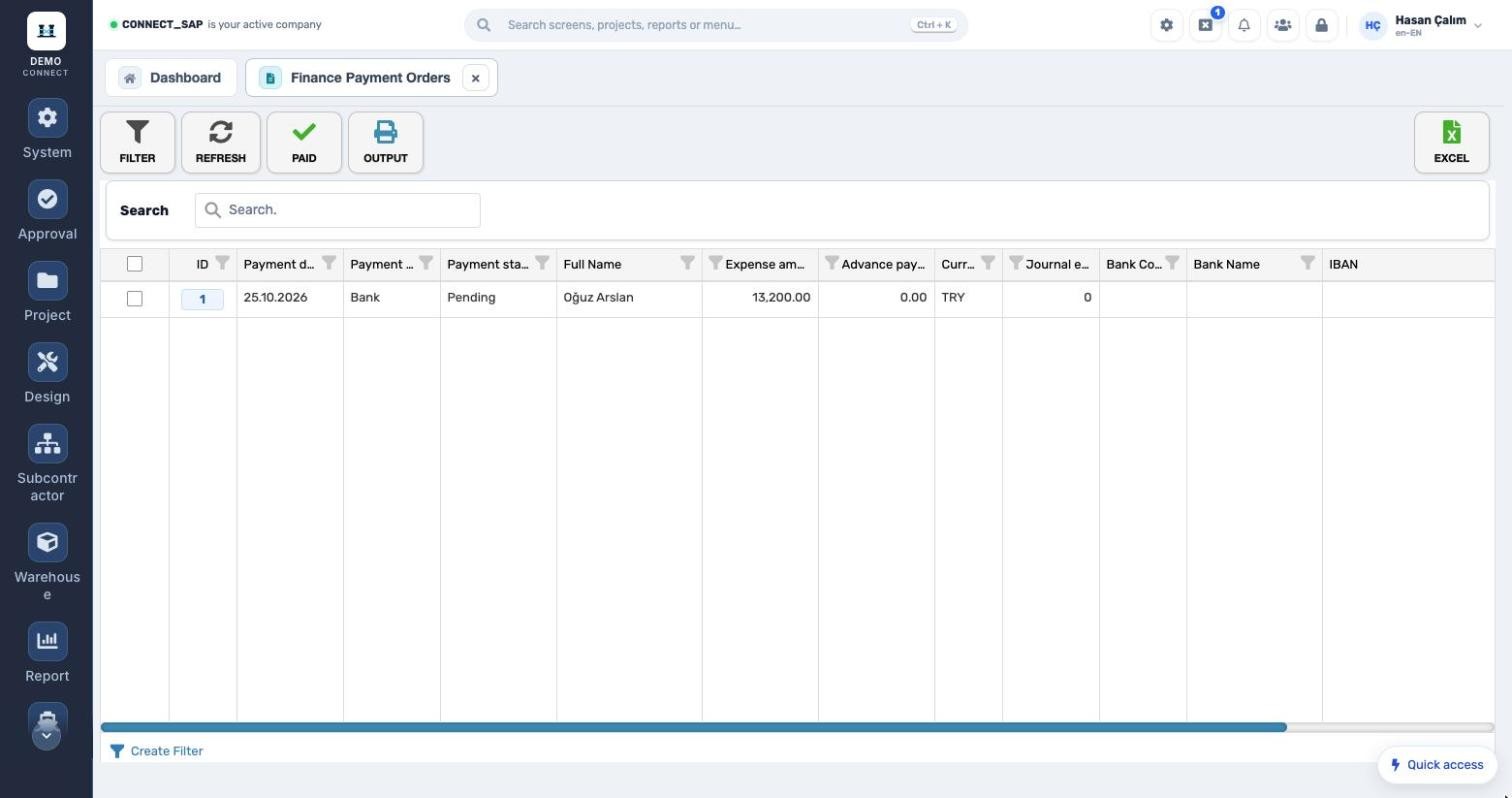This screenshot has width=1512, height=798.
Task: Tick the select-all checkbox in header
Action: 135,264
